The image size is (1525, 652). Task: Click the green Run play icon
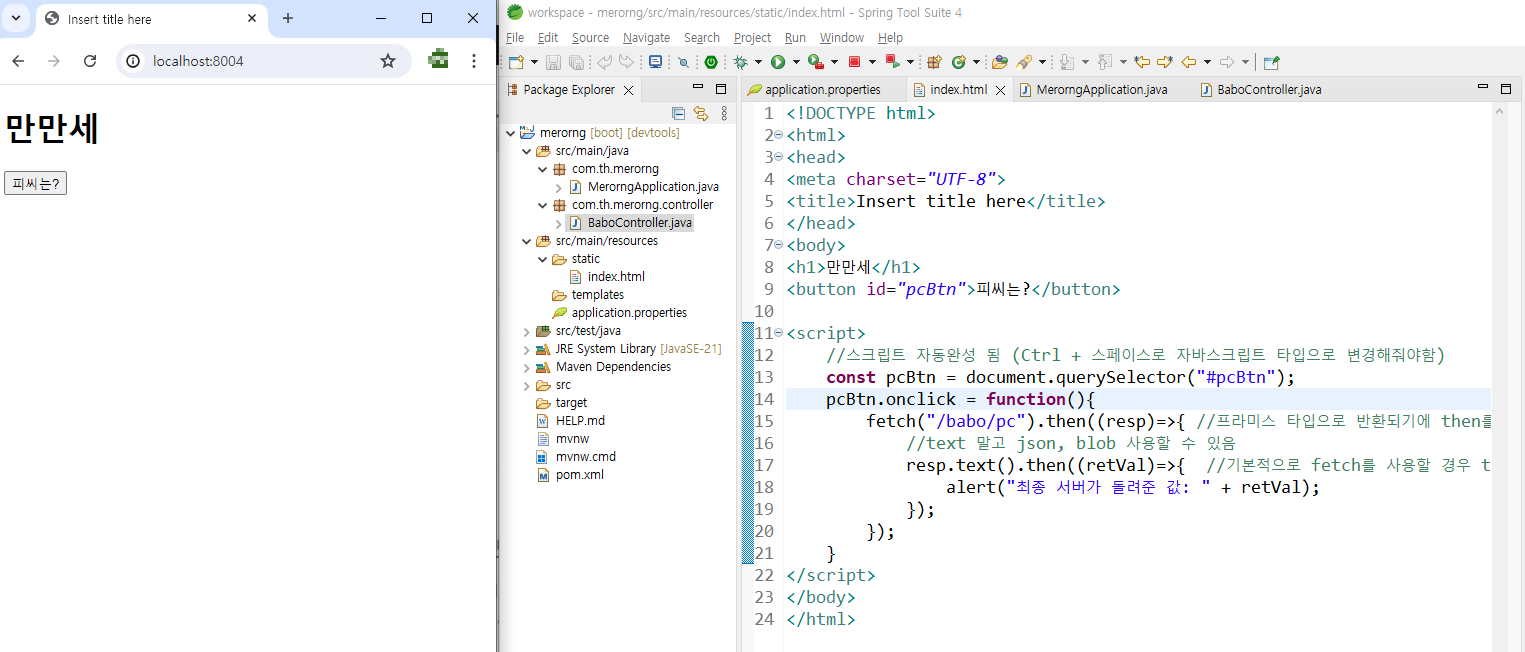[778, 62]
